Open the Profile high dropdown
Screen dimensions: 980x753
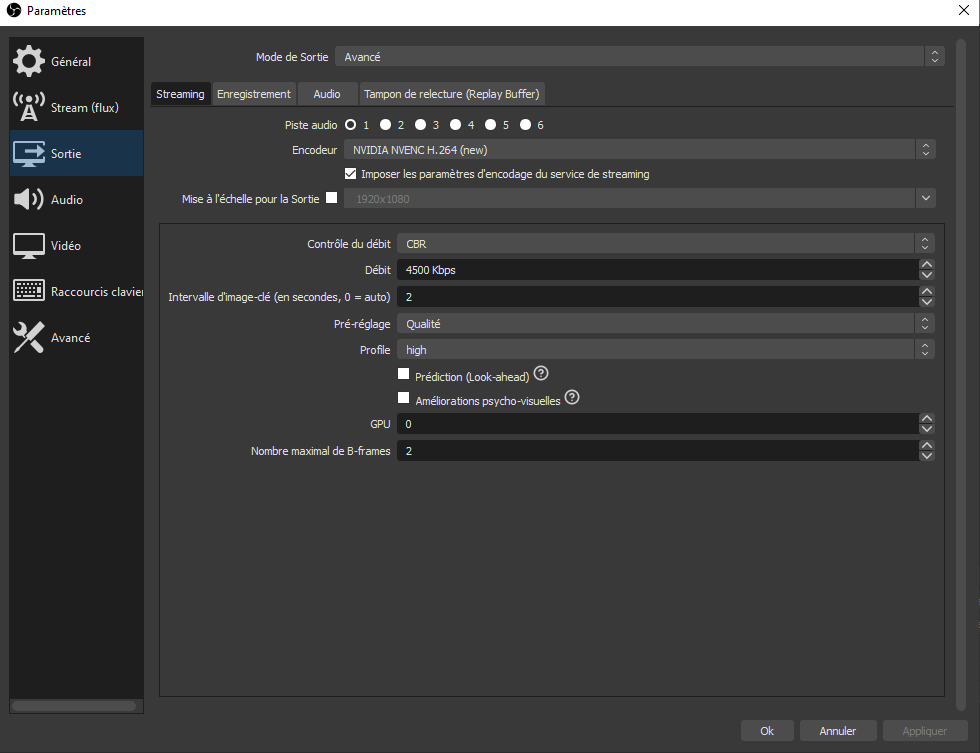coord(666,350)
